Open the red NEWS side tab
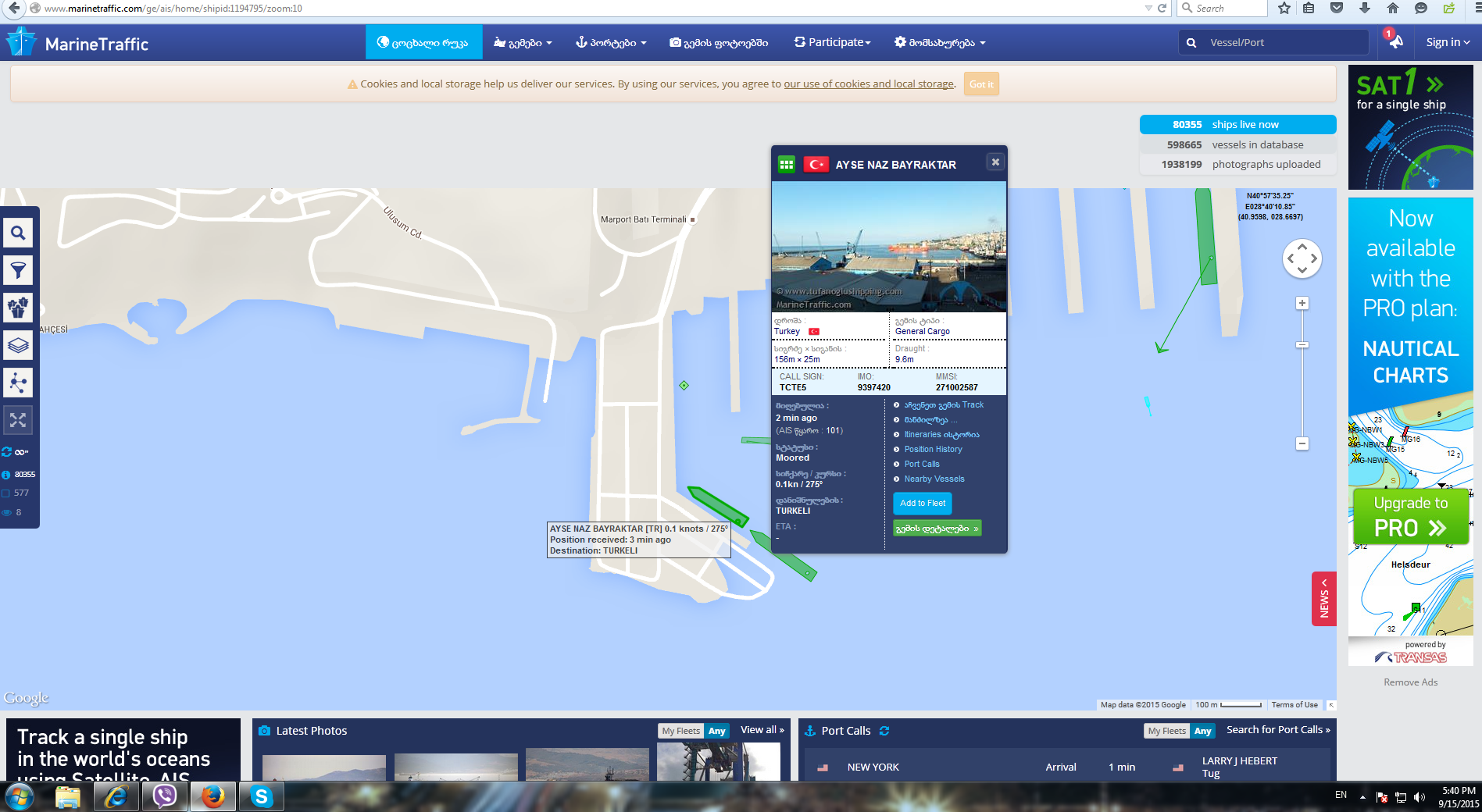The height and width of the screenshot is (812, 1482). coord(1324,599)
